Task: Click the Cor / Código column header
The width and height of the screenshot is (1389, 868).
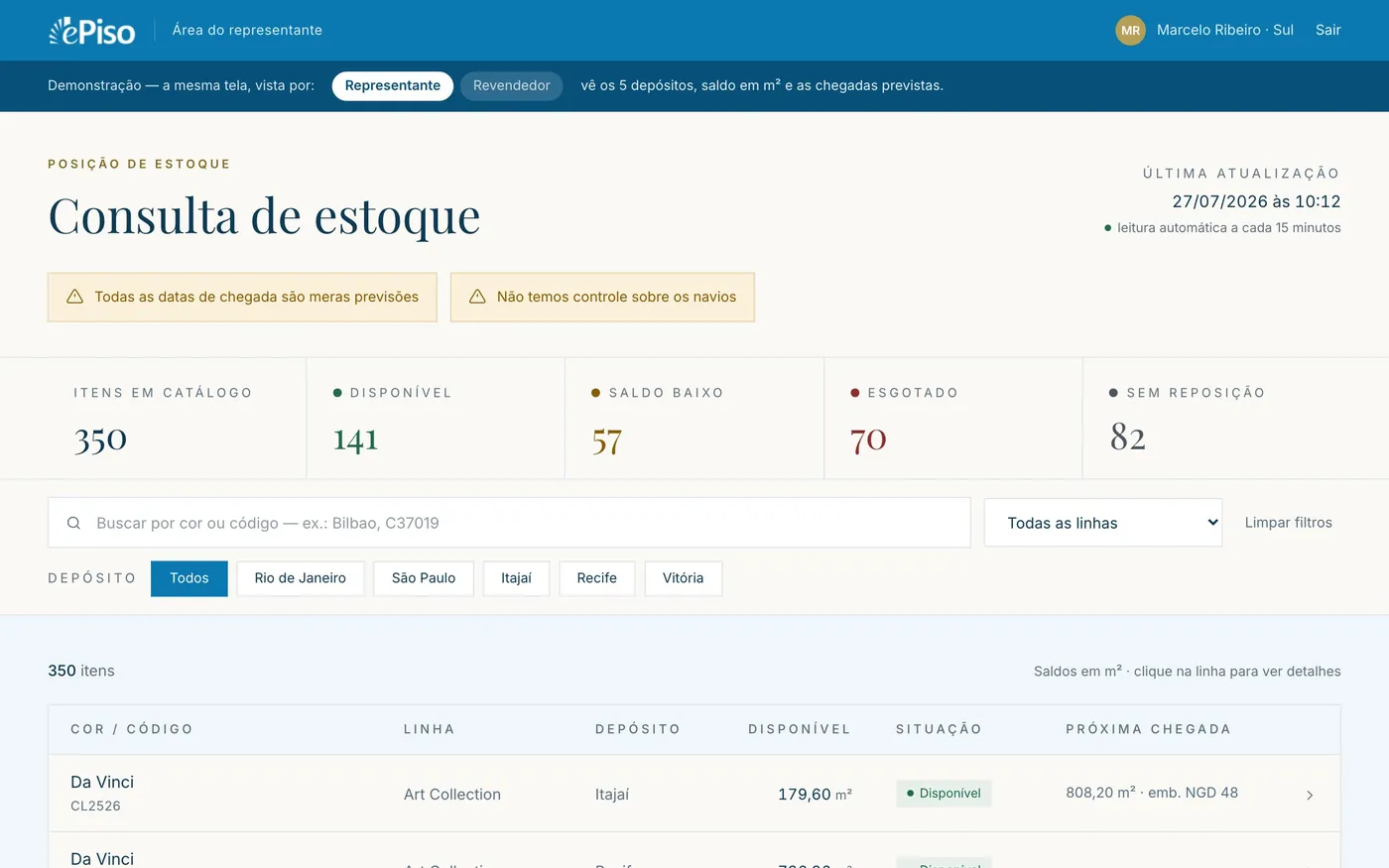Action: [x=132, y=729]
